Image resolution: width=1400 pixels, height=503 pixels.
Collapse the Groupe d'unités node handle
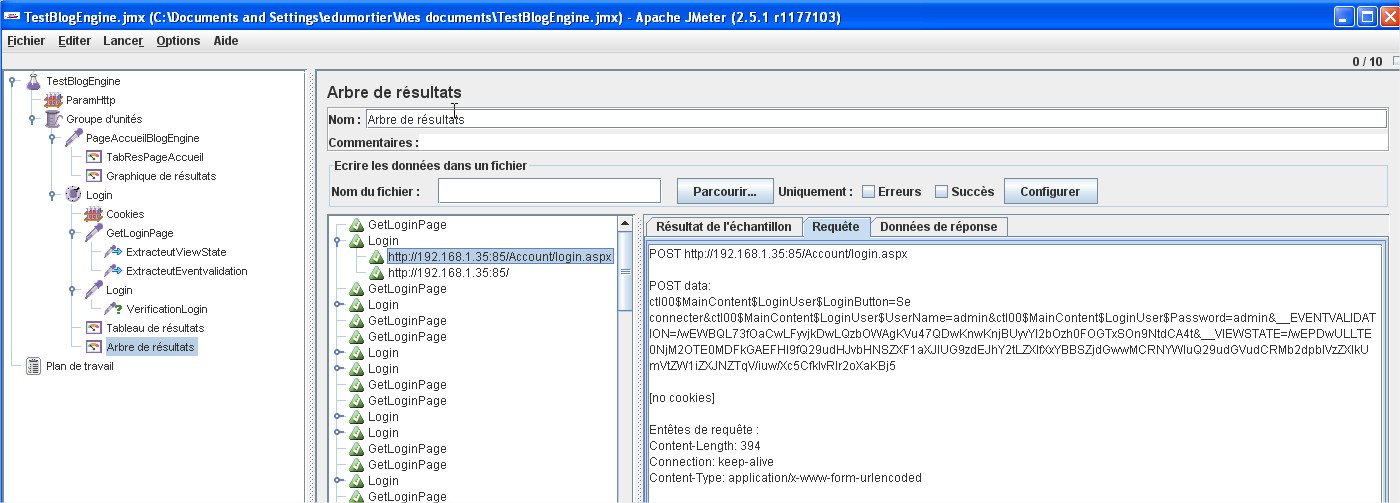(32, 120)
